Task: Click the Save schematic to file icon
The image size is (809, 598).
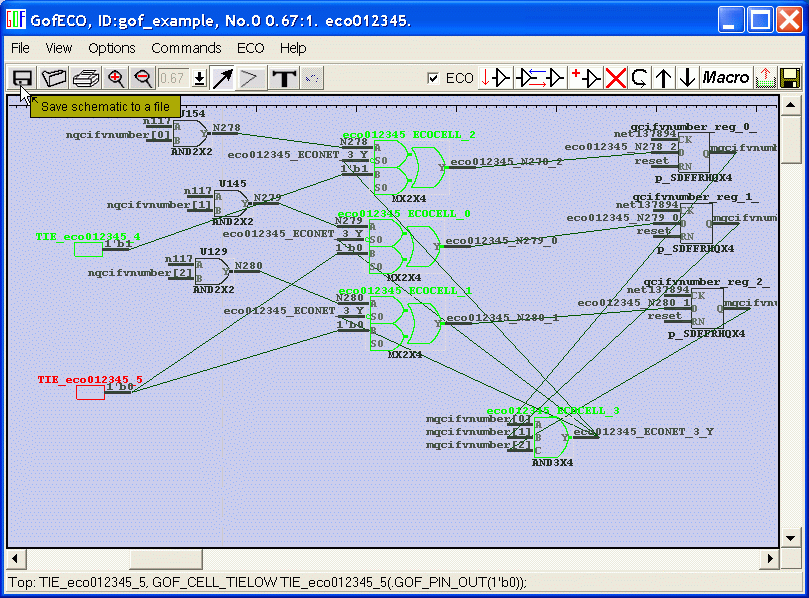Action: (x=22, y=78)
